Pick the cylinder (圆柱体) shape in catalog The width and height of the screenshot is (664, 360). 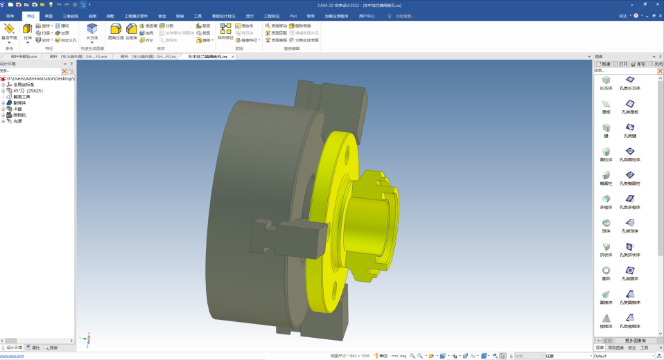(x=606, y=154)
